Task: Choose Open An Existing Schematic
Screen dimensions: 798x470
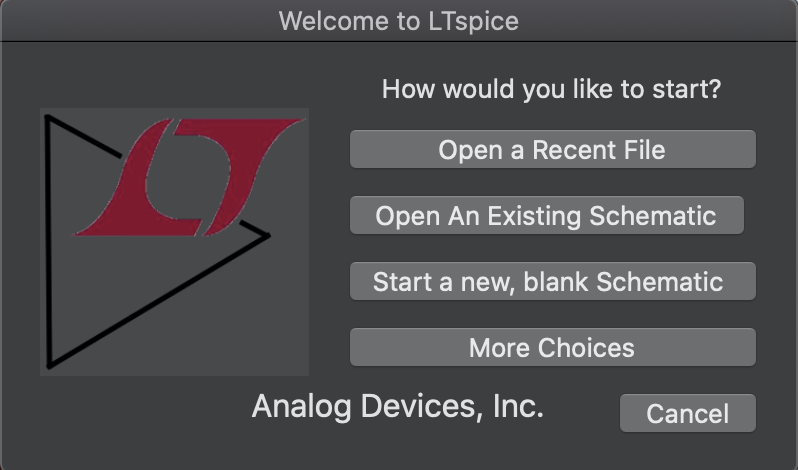Action: click(x=547, y=215)
